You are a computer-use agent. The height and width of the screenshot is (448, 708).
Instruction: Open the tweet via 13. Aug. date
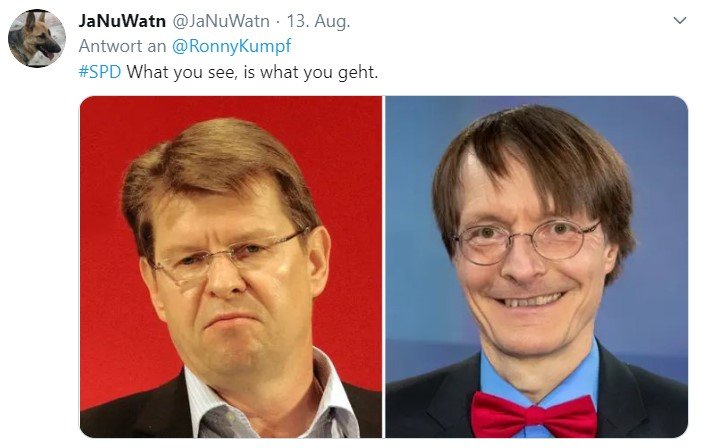pos(318,21)
